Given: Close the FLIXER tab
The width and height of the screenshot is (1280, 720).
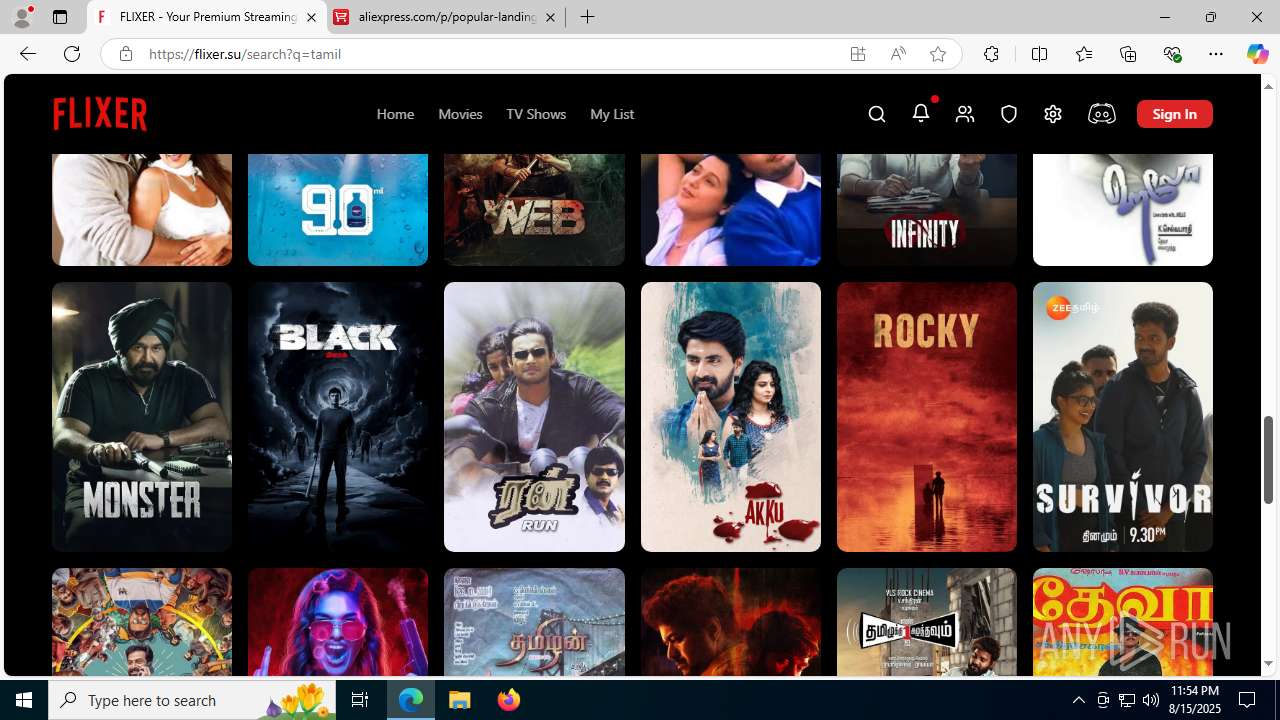Looking at the screenshot, I should point(311,17).
